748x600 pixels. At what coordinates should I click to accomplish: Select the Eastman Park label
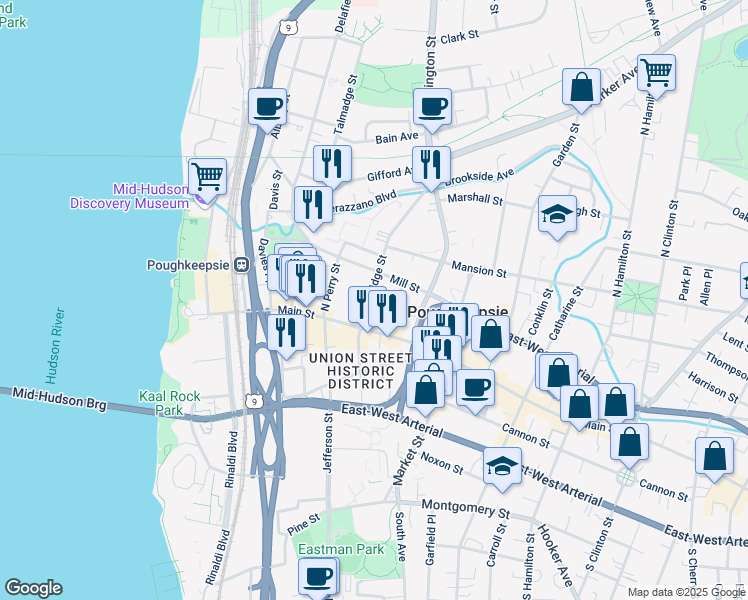point(341,549)
